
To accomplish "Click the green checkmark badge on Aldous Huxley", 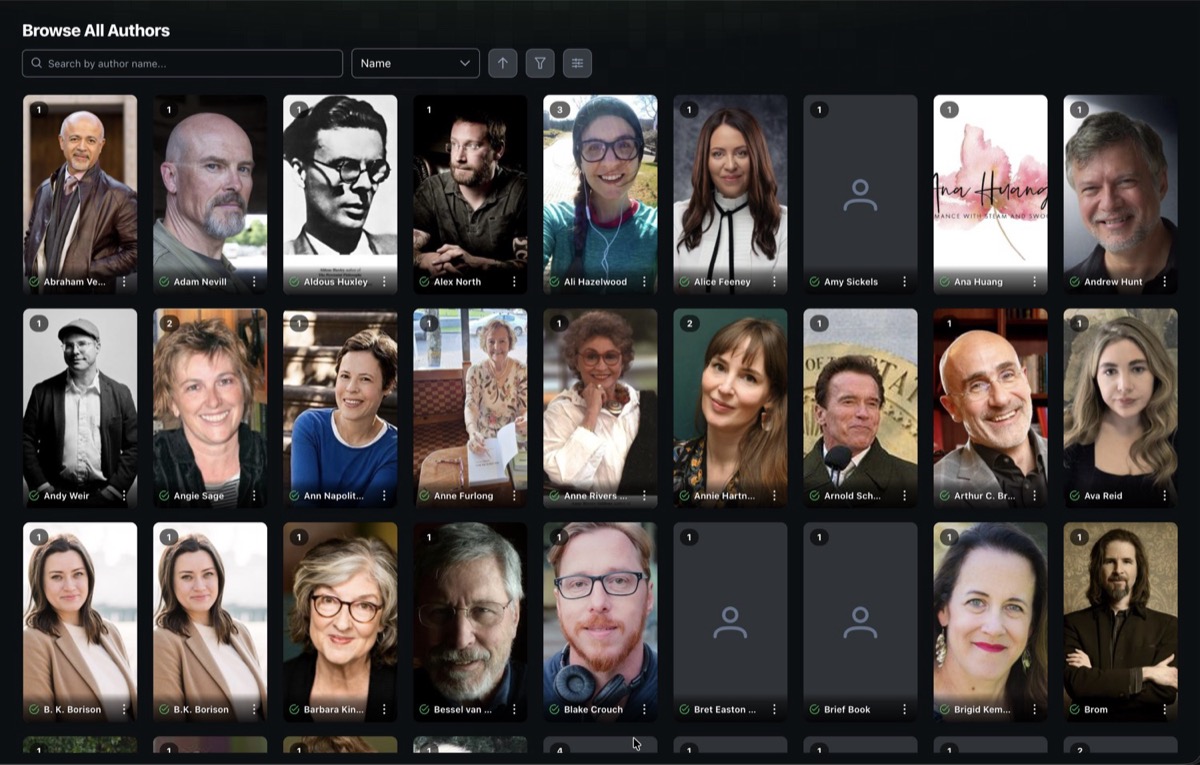I will [x=291, y=282].
